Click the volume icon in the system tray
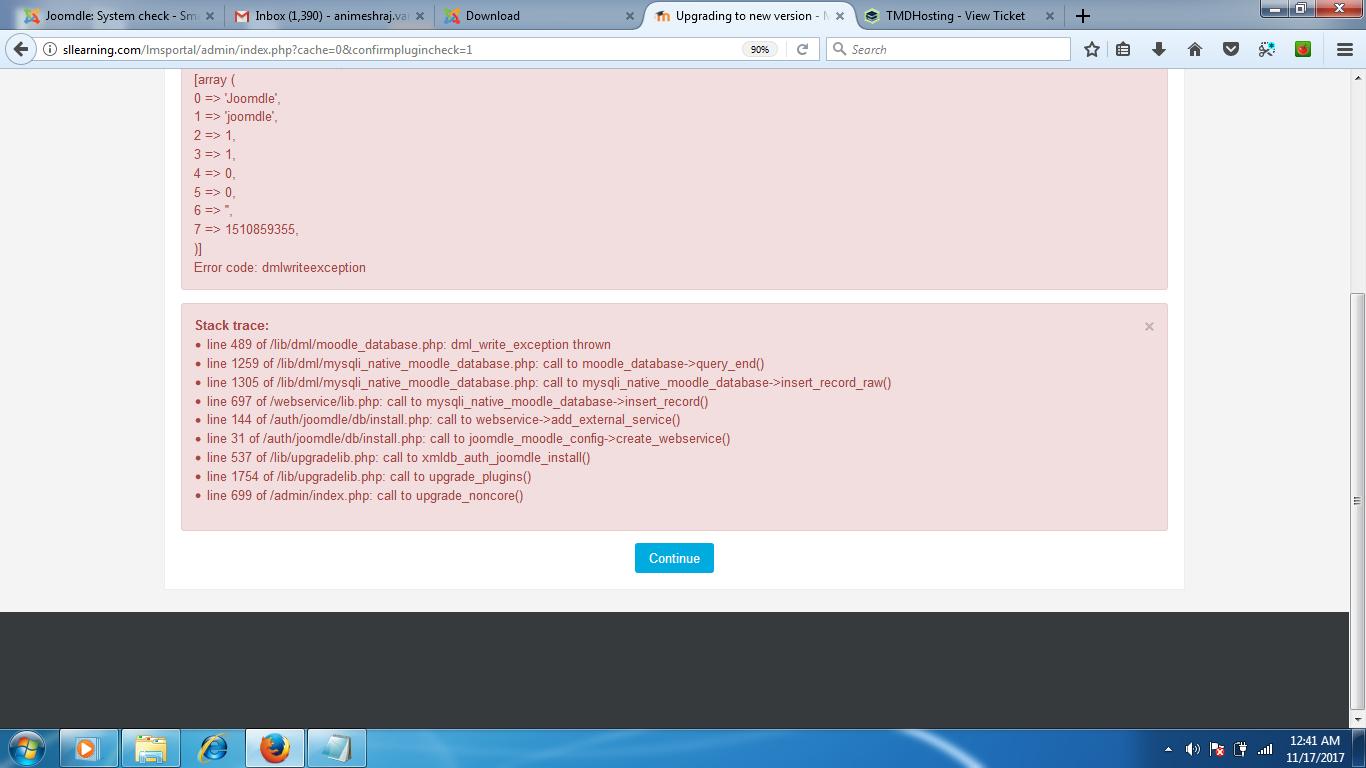1366x768 pixels. 1192,749
